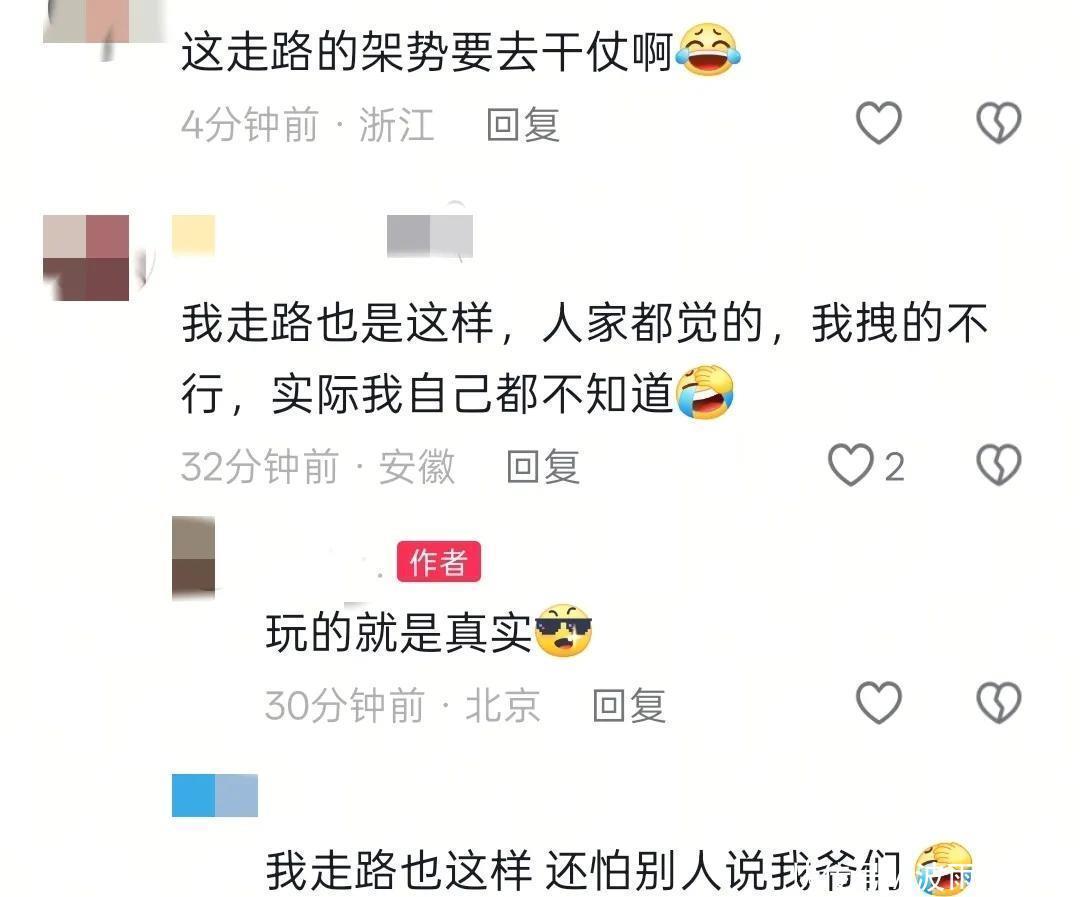Tap the laughing-crying emoji in the top comment

pos(707,50)
